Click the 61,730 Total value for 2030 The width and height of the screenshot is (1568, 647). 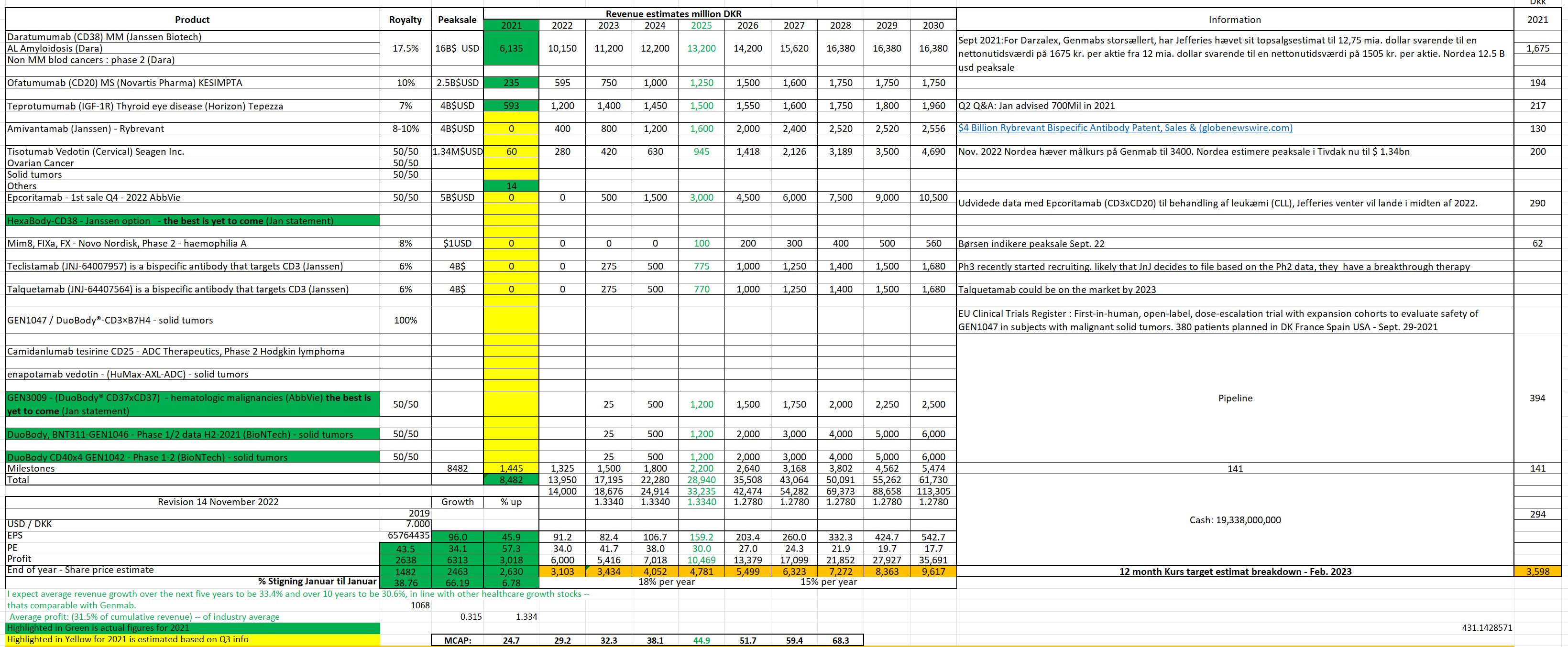933,480
